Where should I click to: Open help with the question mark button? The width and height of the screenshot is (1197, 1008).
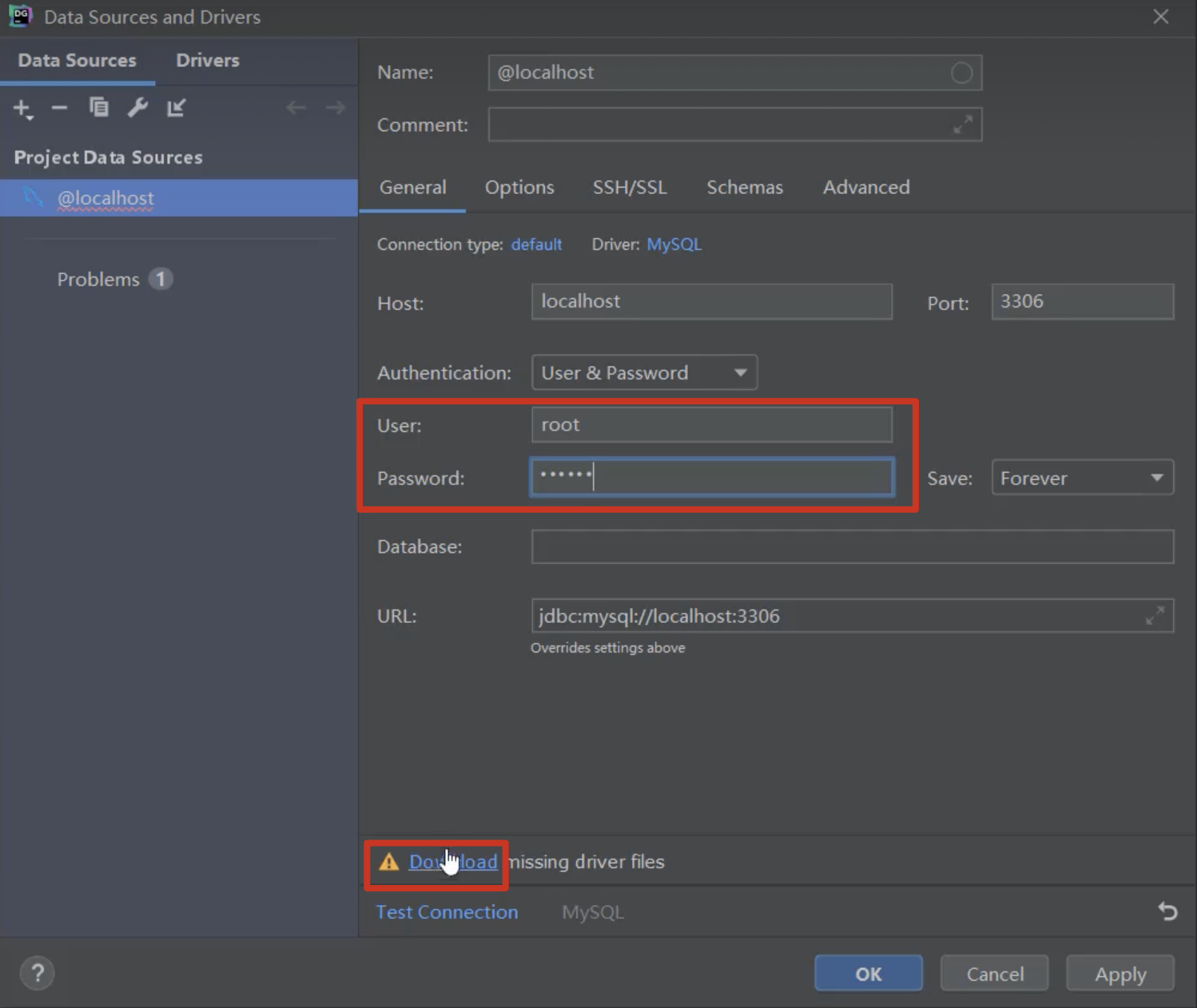click(x=37, y=973)
